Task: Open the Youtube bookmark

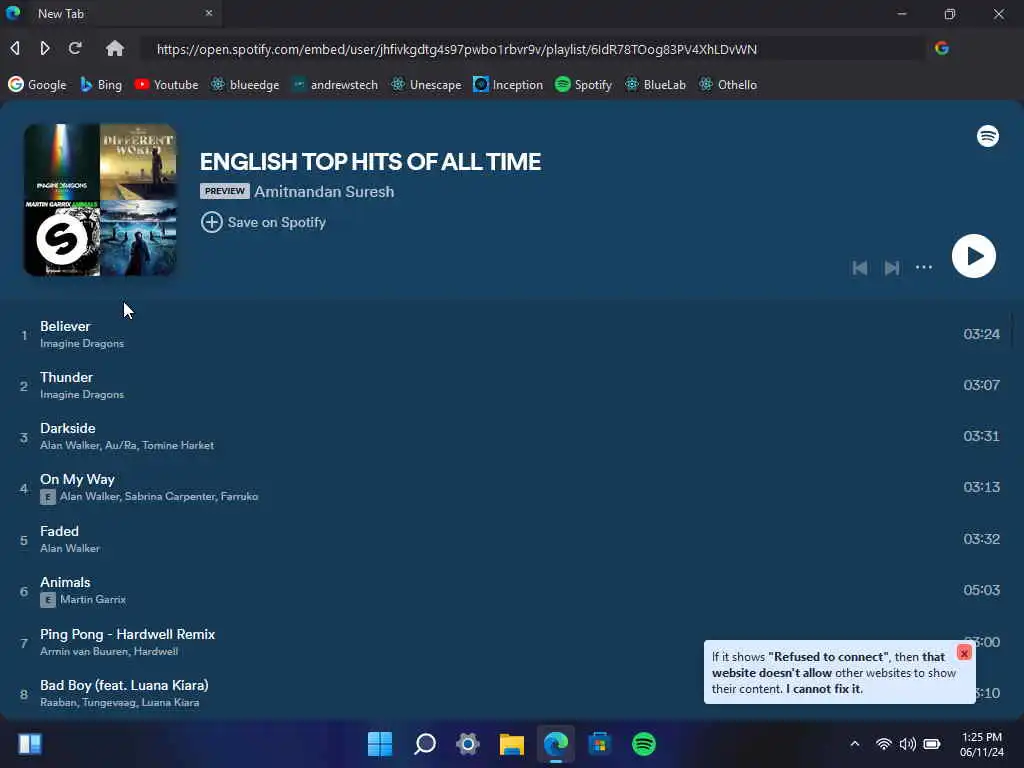Action: [166, 84]
